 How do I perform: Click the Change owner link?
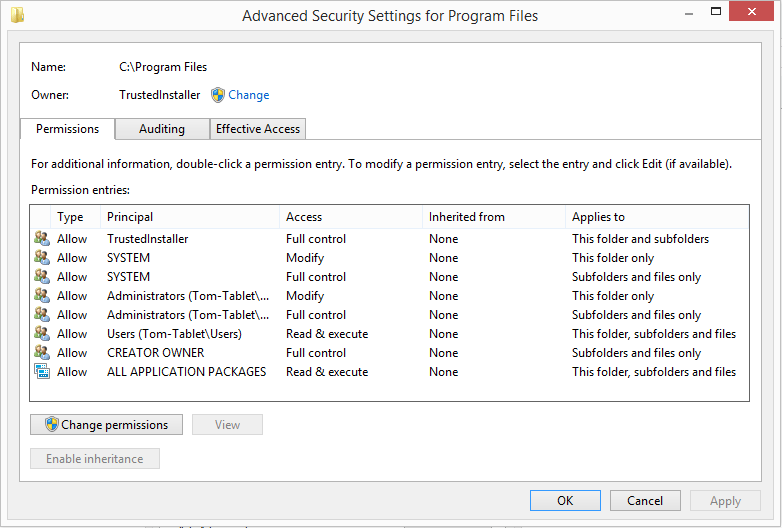(248, 95)
